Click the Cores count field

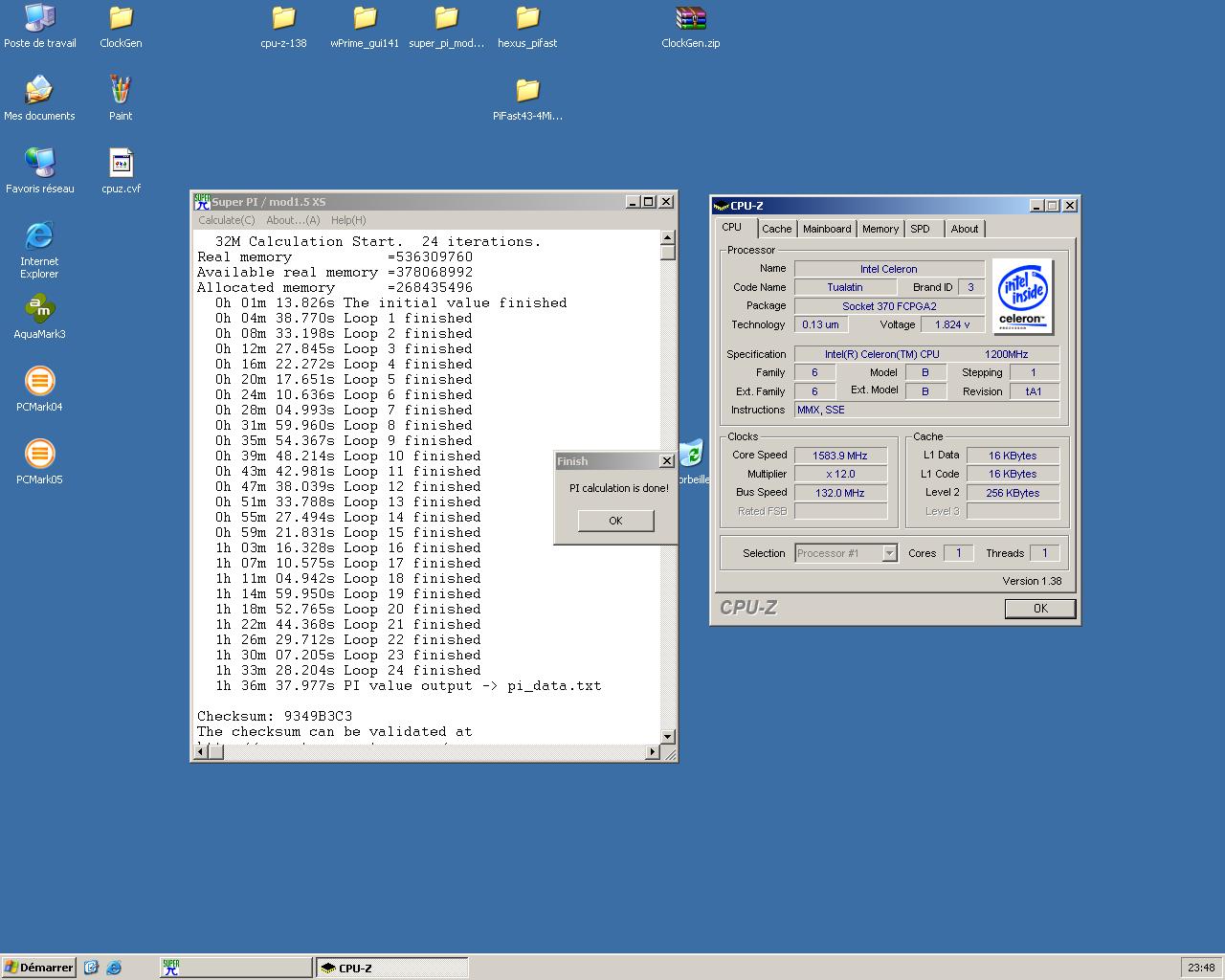pos(958,553)
